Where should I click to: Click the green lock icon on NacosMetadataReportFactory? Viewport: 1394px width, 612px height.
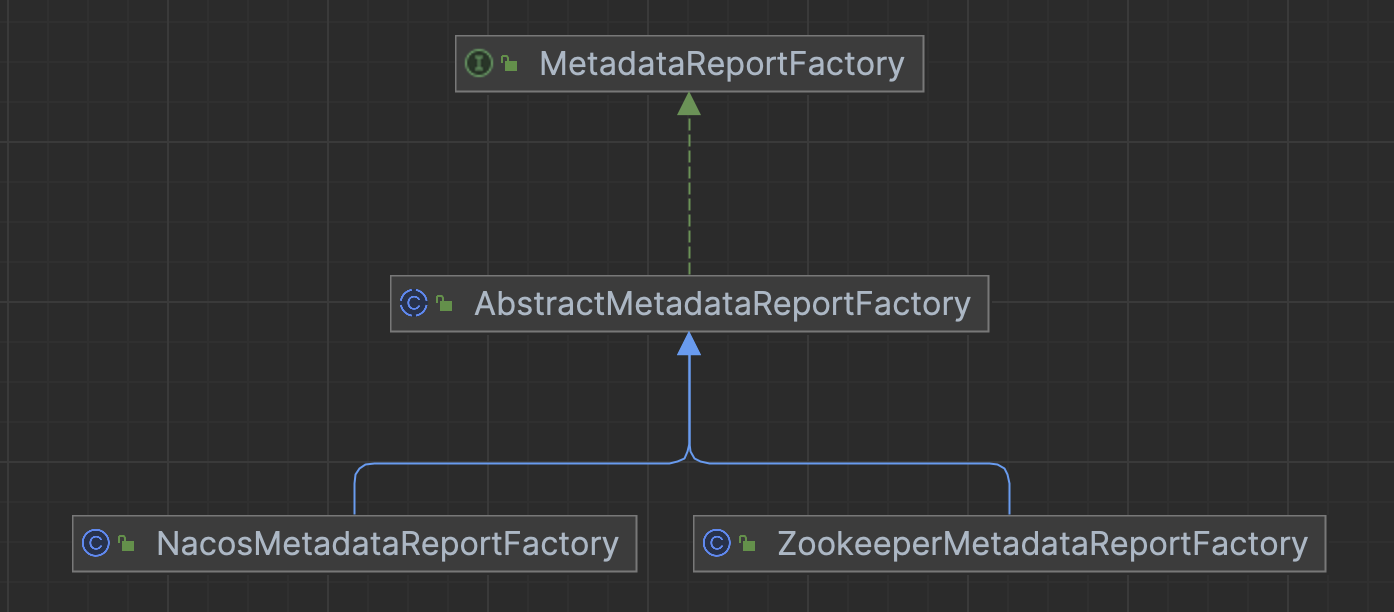(x=126, y=544)
